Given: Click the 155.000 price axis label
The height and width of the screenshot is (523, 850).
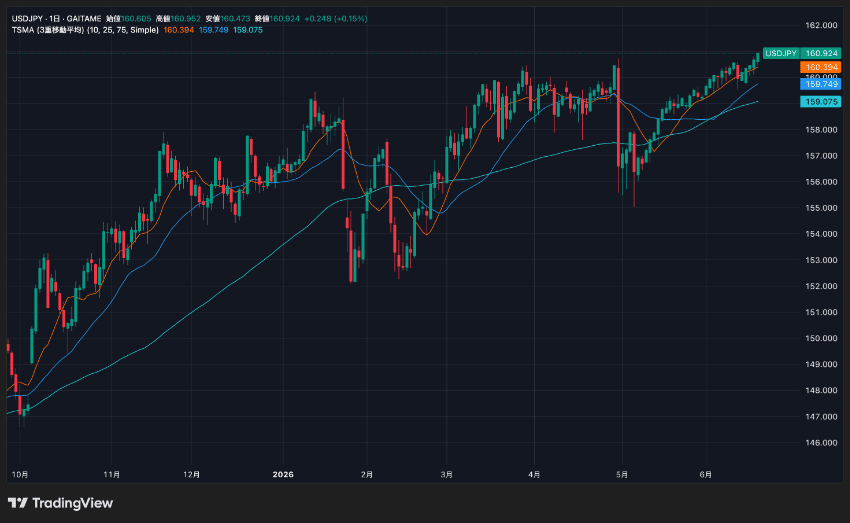Looking at the screenshot, I should (821, 208).
